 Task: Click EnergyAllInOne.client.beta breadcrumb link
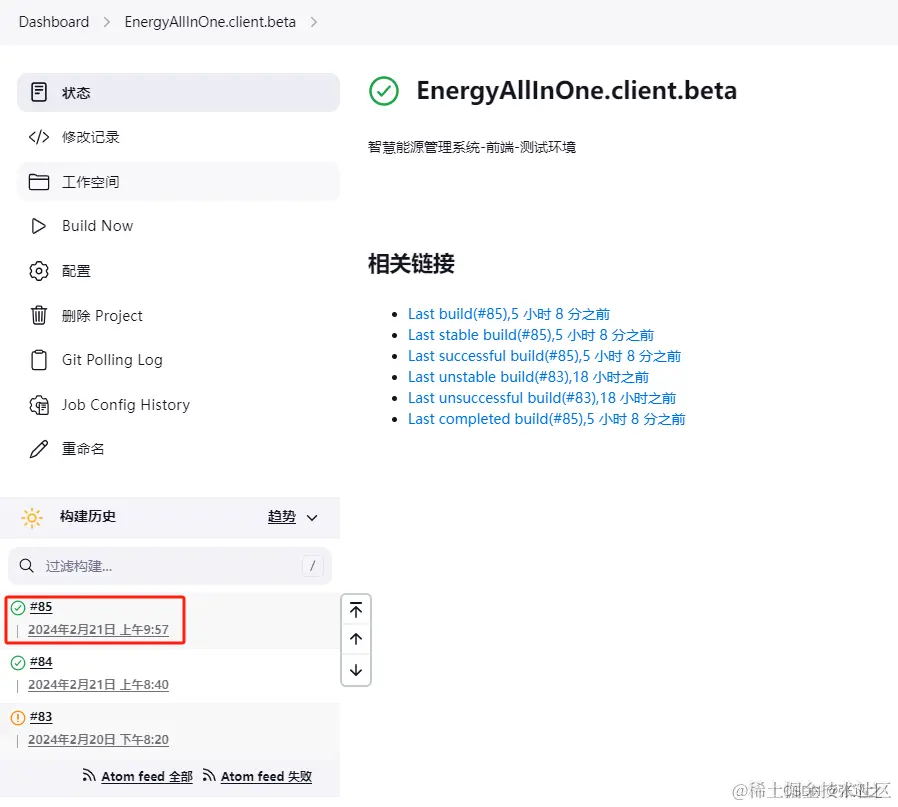(x=210, y=22)
